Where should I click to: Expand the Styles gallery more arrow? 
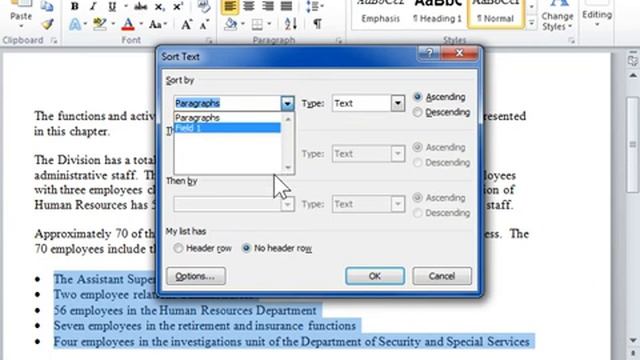pyautogui.click(x=531, y=23)
